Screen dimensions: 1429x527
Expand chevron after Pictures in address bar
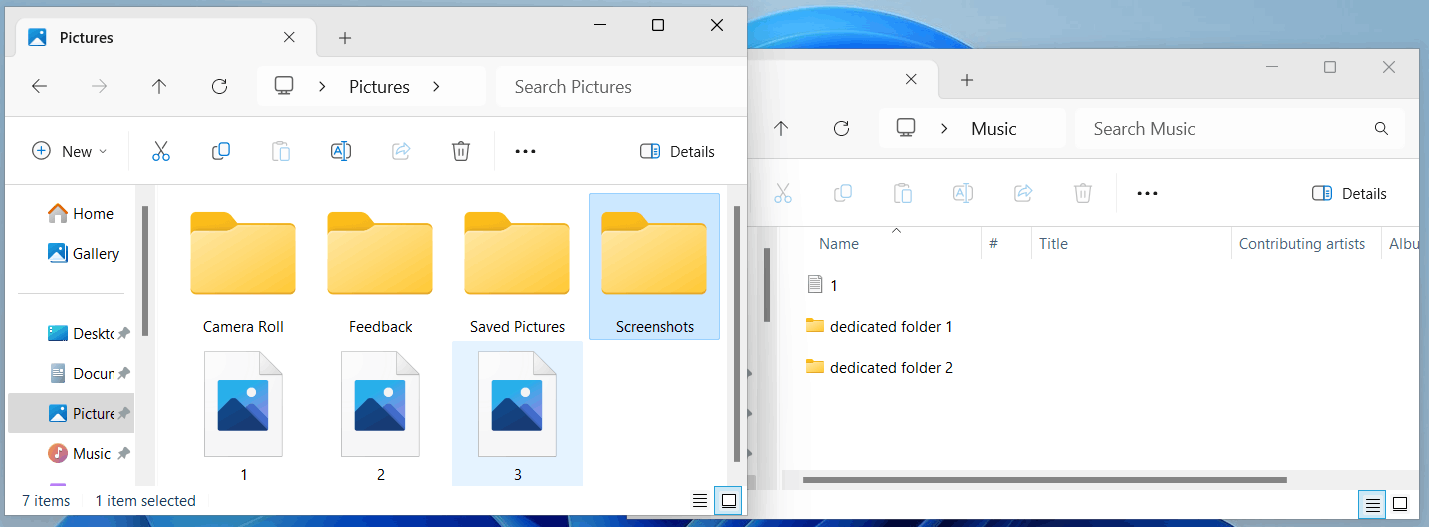tap(436, 87)
